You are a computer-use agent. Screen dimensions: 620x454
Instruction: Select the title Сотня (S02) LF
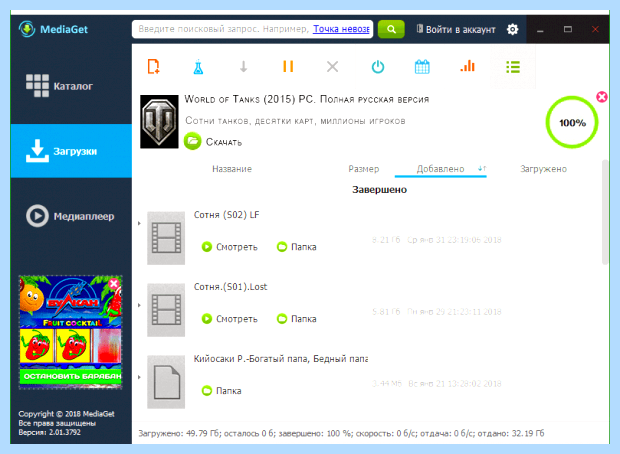point(227,215)
